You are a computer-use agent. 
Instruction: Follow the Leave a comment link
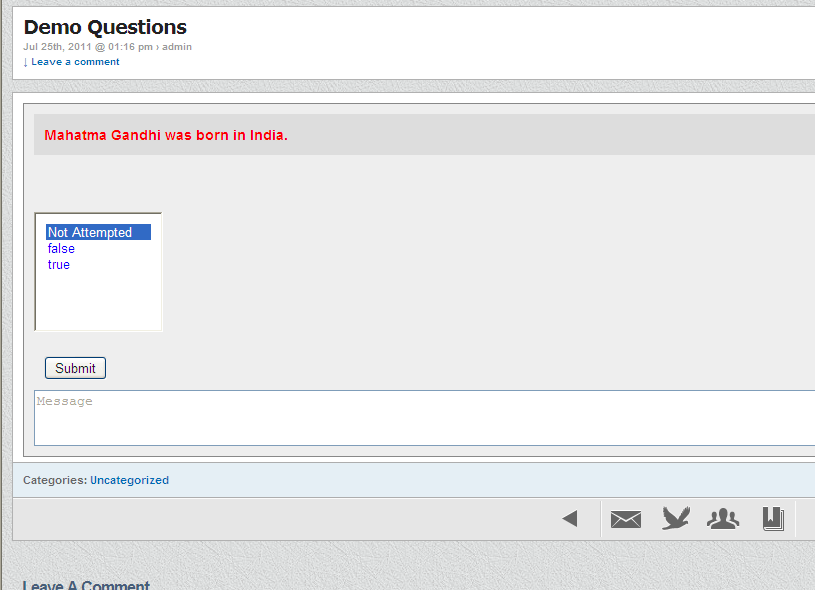click(x=75, y=62)
